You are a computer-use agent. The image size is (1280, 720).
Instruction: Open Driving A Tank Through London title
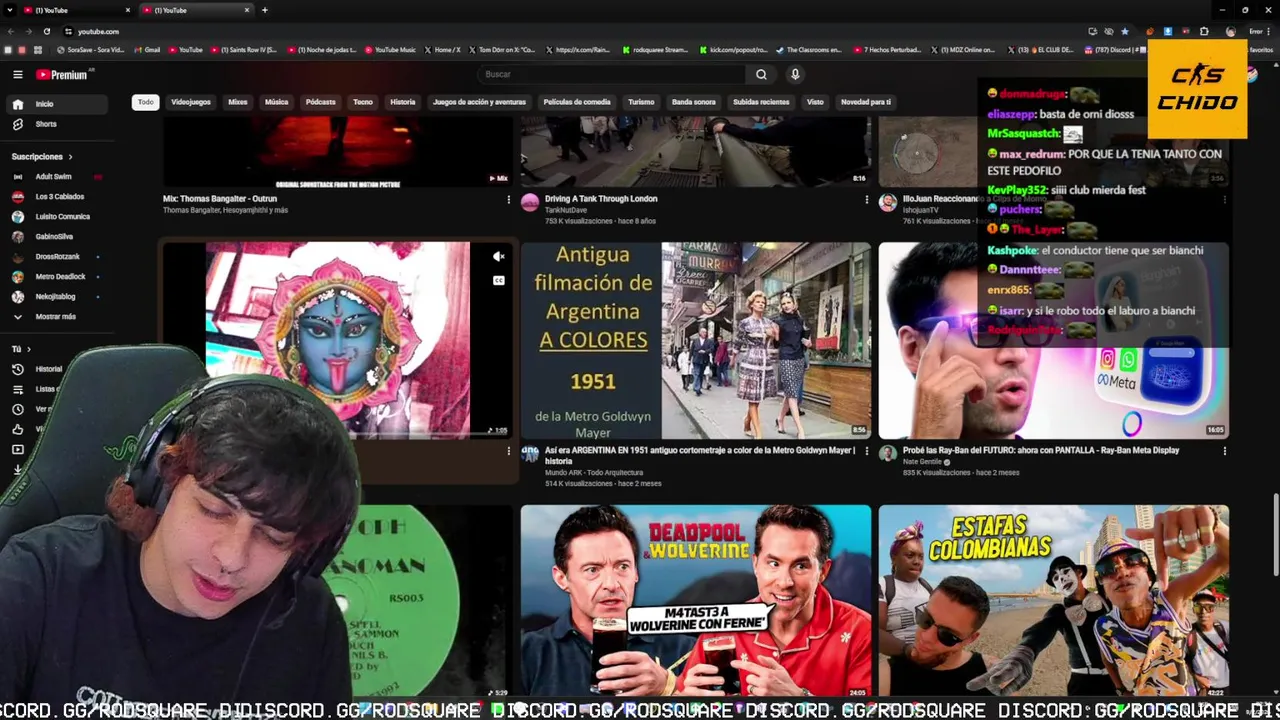[x=601, y=199]
